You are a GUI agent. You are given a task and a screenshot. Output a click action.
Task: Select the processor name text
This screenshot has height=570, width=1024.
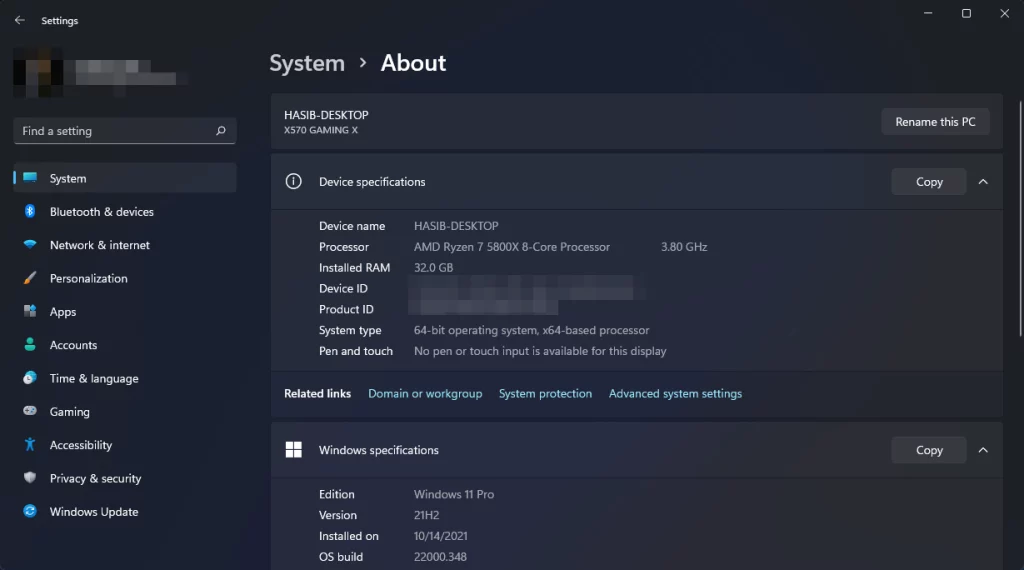[512, 247]
